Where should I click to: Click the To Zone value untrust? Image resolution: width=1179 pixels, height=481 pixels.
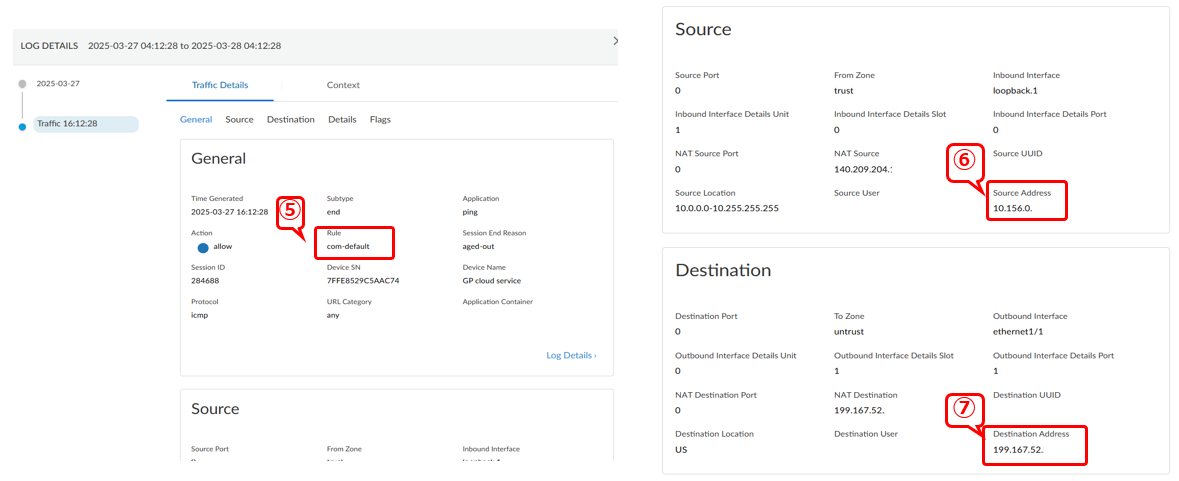848,331
